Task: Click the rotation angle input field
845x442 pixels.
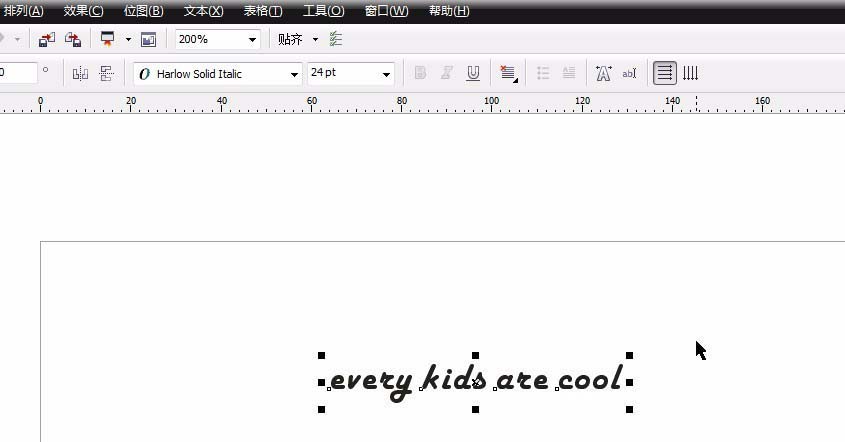Action: (18, 73)
